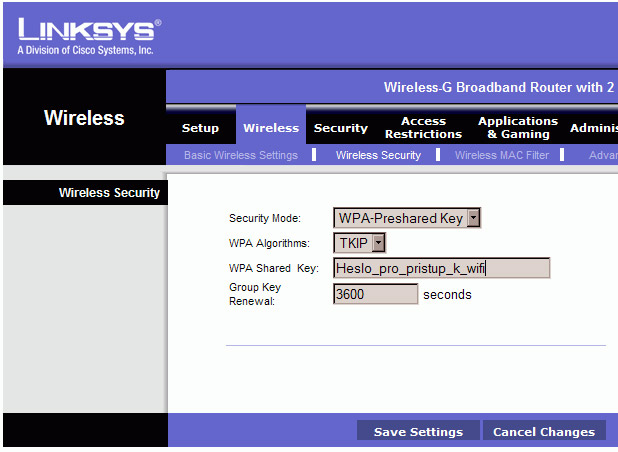618x452 pixels.
Task: Click the large Wireless section heading
Action: pos(84,117)
